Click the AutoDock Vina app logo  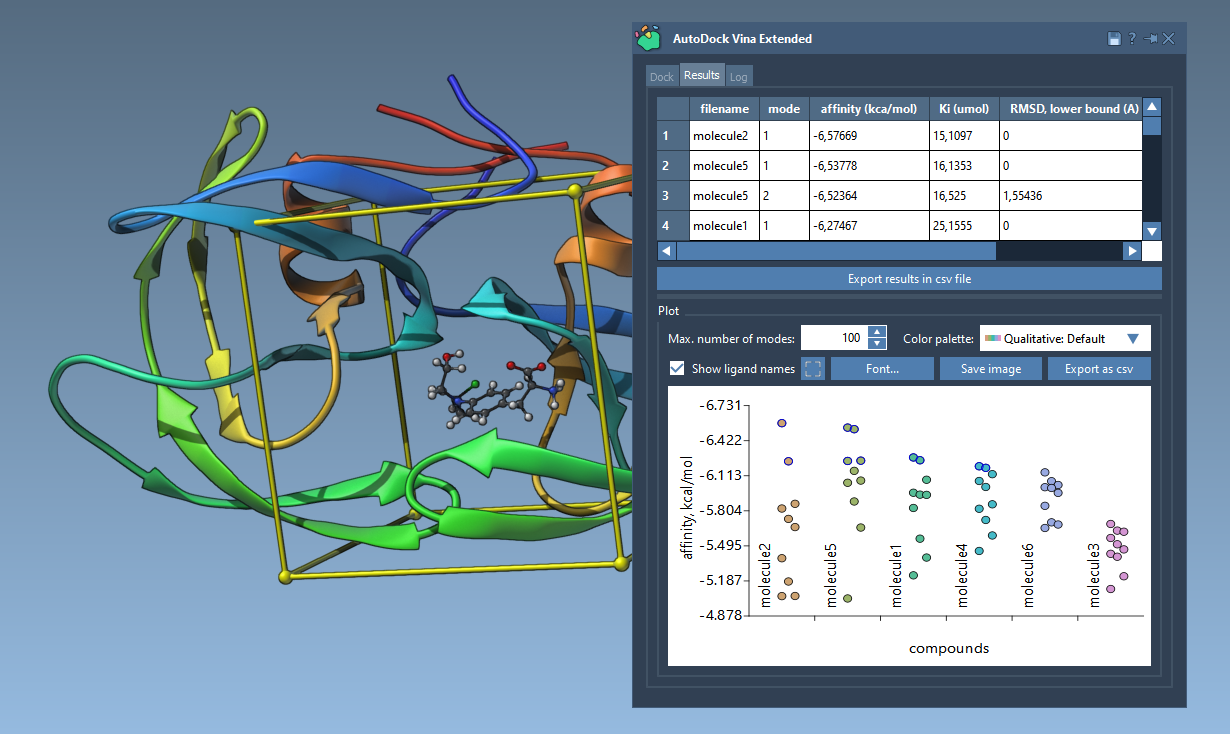pos(649,38)
